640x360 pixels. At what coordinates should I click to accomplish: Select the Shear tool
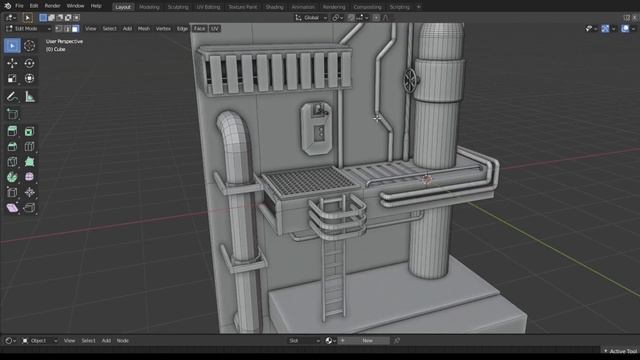tap(12, 208)
